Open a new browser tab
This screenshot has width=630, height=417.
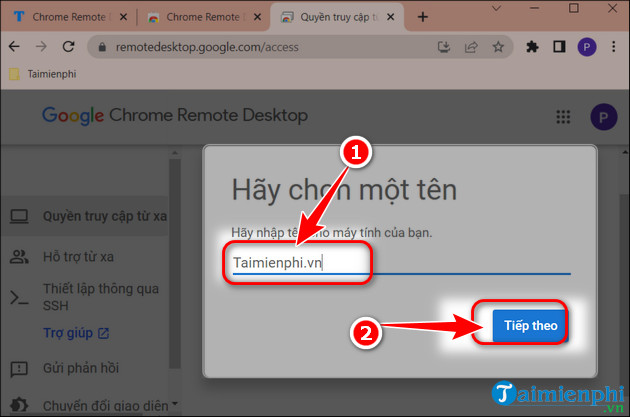422,17
